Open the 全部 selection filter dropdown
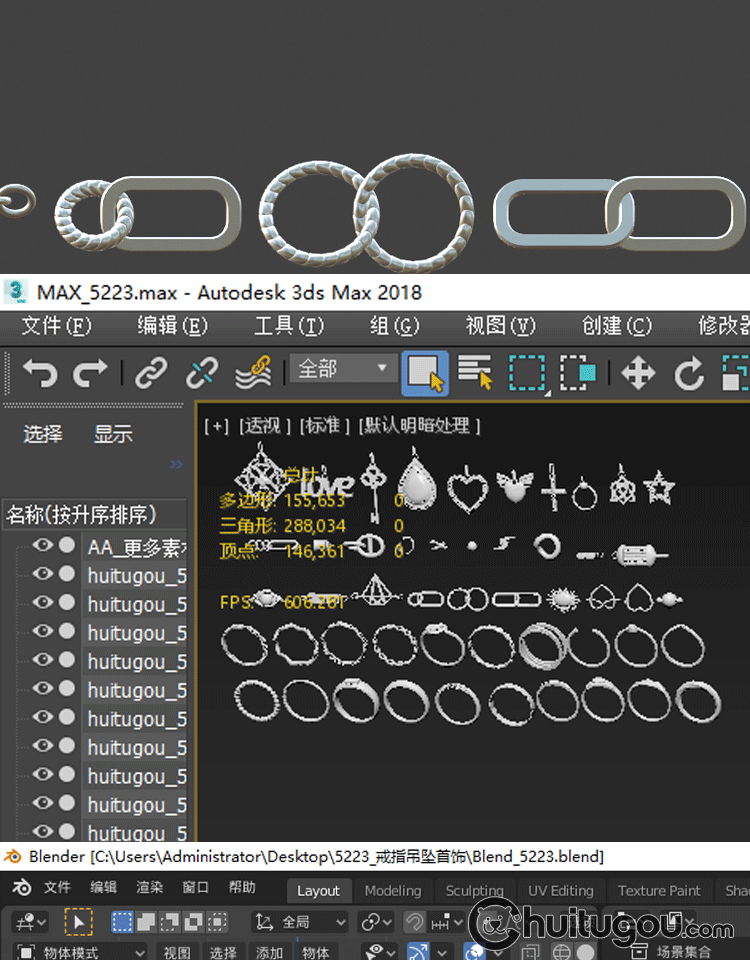The width and height of the screenshot is (750, 960). point(343,369)
